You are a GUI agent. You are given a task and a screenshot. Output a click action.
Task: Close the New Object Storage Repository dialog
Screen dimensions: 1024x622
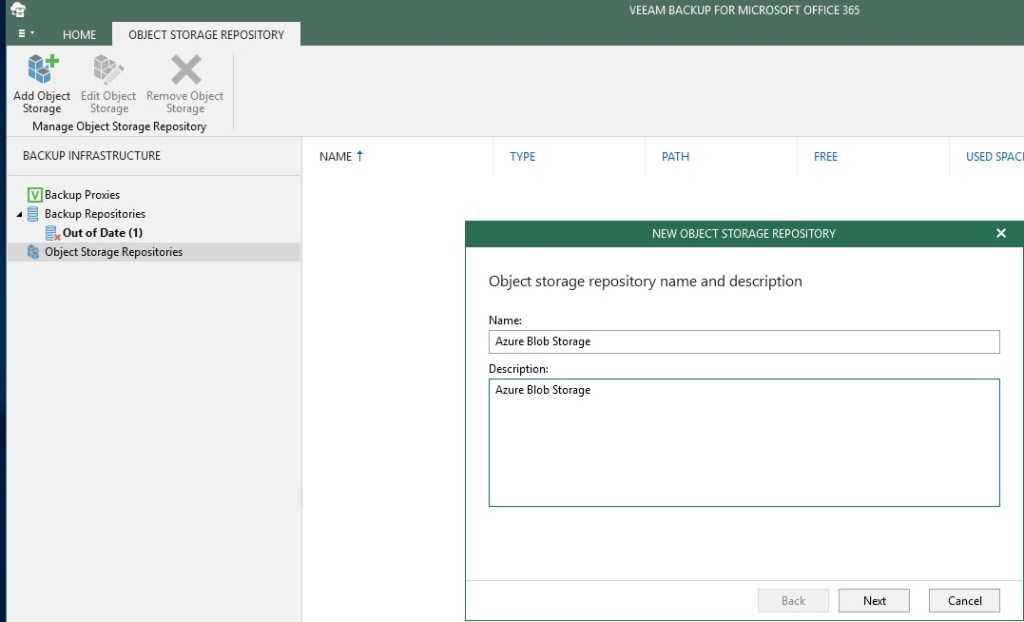tap(1000, 233)
